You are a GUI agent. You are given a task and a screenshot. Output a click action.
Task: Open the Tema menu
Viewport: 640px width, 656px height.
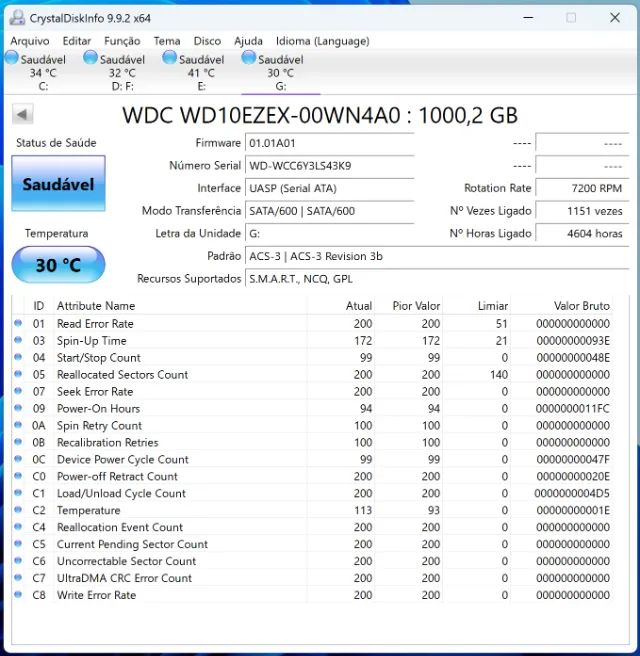pos(166,41)
